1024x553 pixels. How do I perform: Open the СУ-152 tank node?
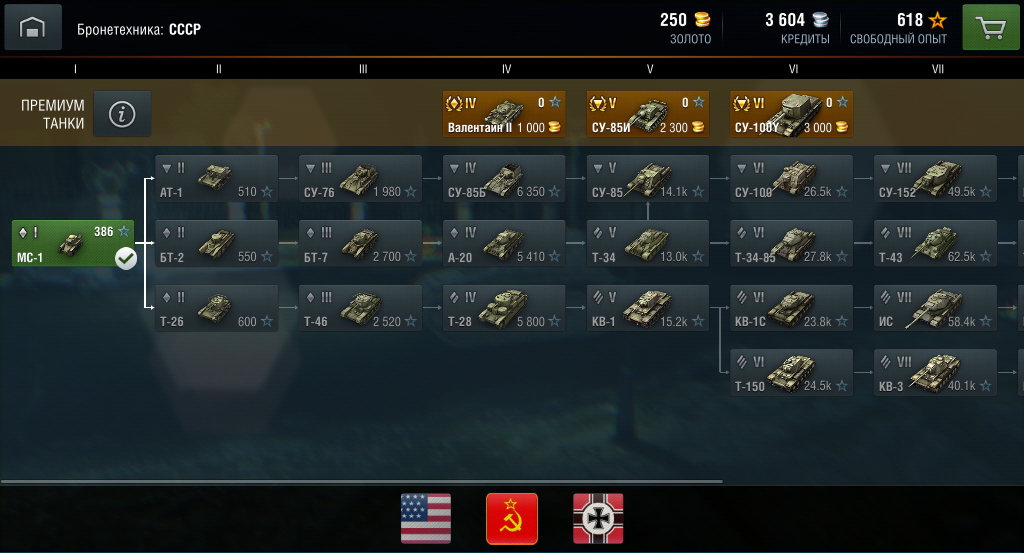point(935,179)
